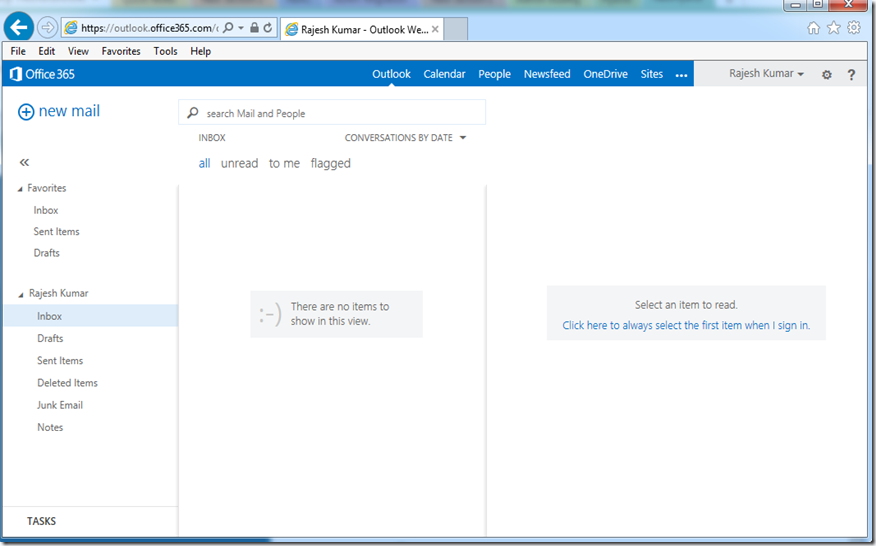Click the more apps ellipsis
Viewport: 876px width, 546px height.
click(681, 75)
